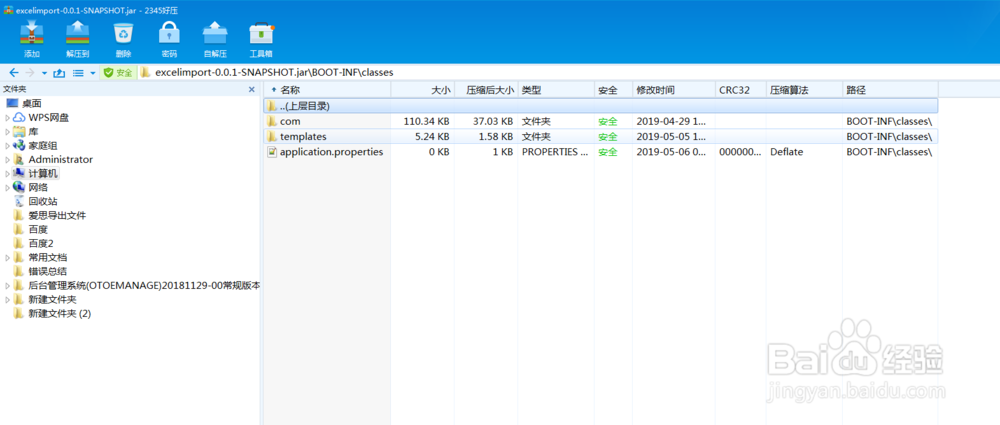This screenshot has width=1000, height=425.
Task: Click 110.34 KB size of com
Action: point(427,121)
